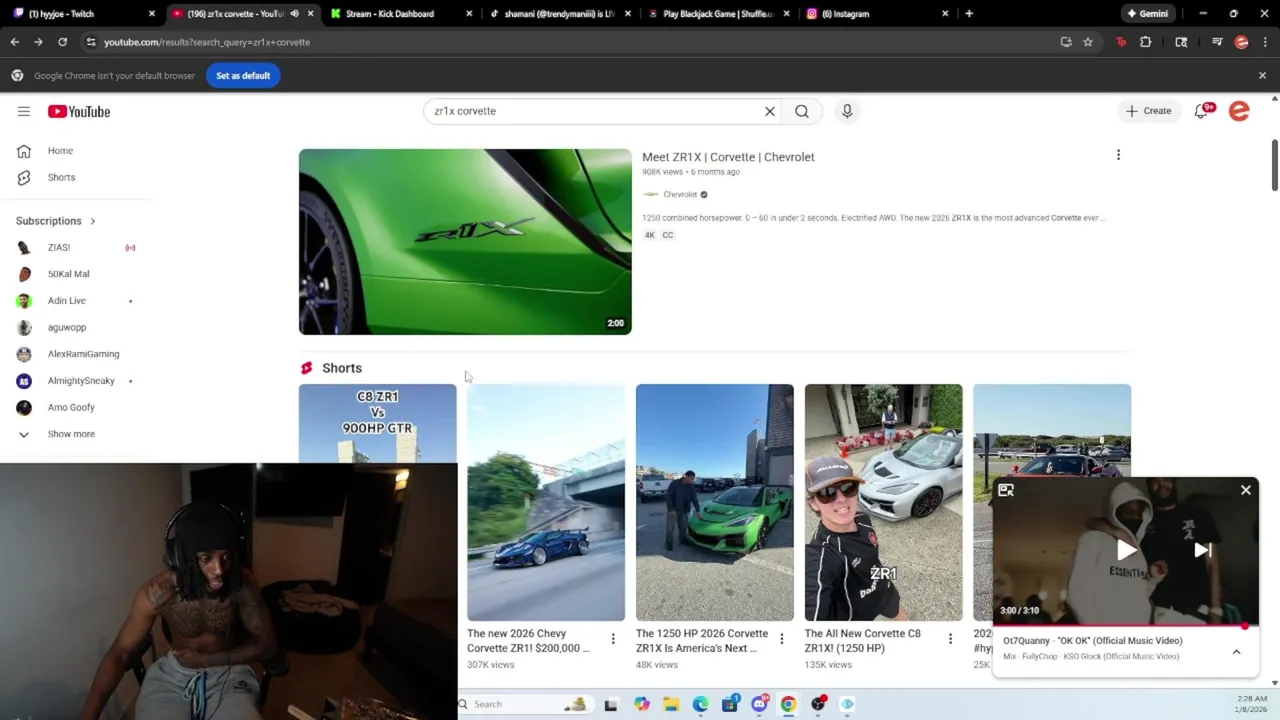Go back in Chrome
This screenshot has width=1280, height=720.
[14, 42]
